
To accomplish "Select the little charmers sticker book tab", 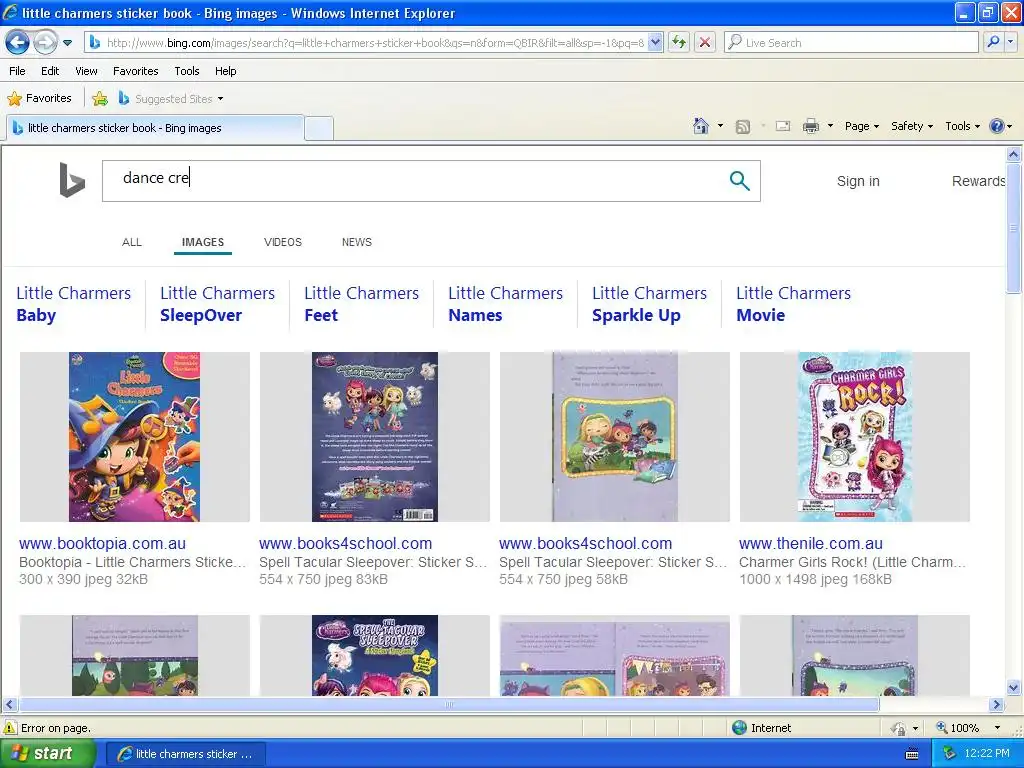I will 155,128.
